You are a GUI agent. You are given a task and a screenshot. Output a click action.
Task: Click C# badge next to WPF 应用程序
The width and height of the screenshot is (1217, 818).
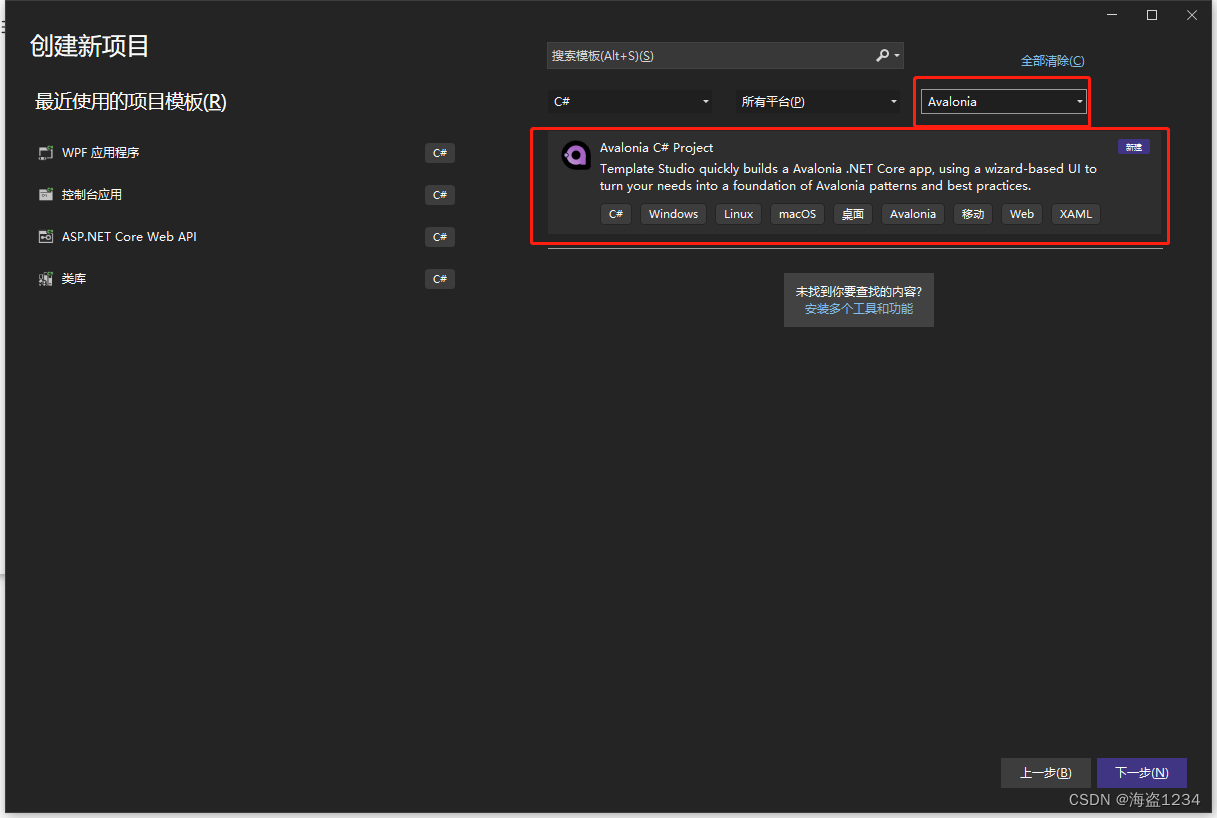[440, 153]
